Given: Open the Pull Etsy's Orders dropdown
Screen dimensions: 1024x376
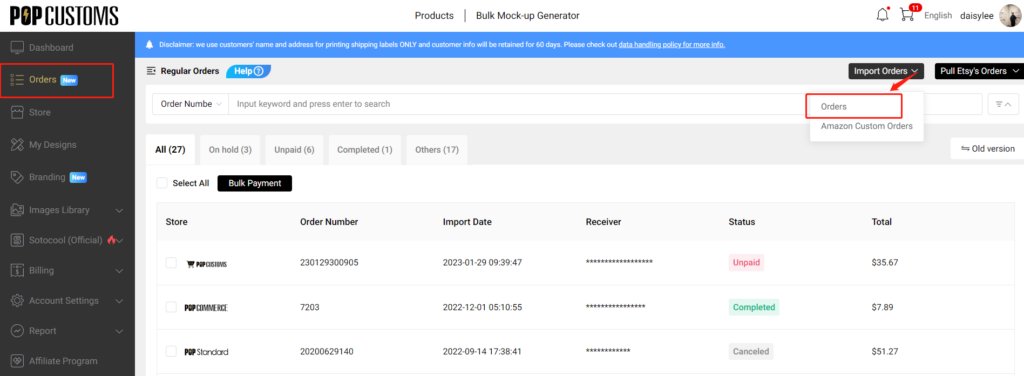Looking at the screenshot, I should pos(979,71).
